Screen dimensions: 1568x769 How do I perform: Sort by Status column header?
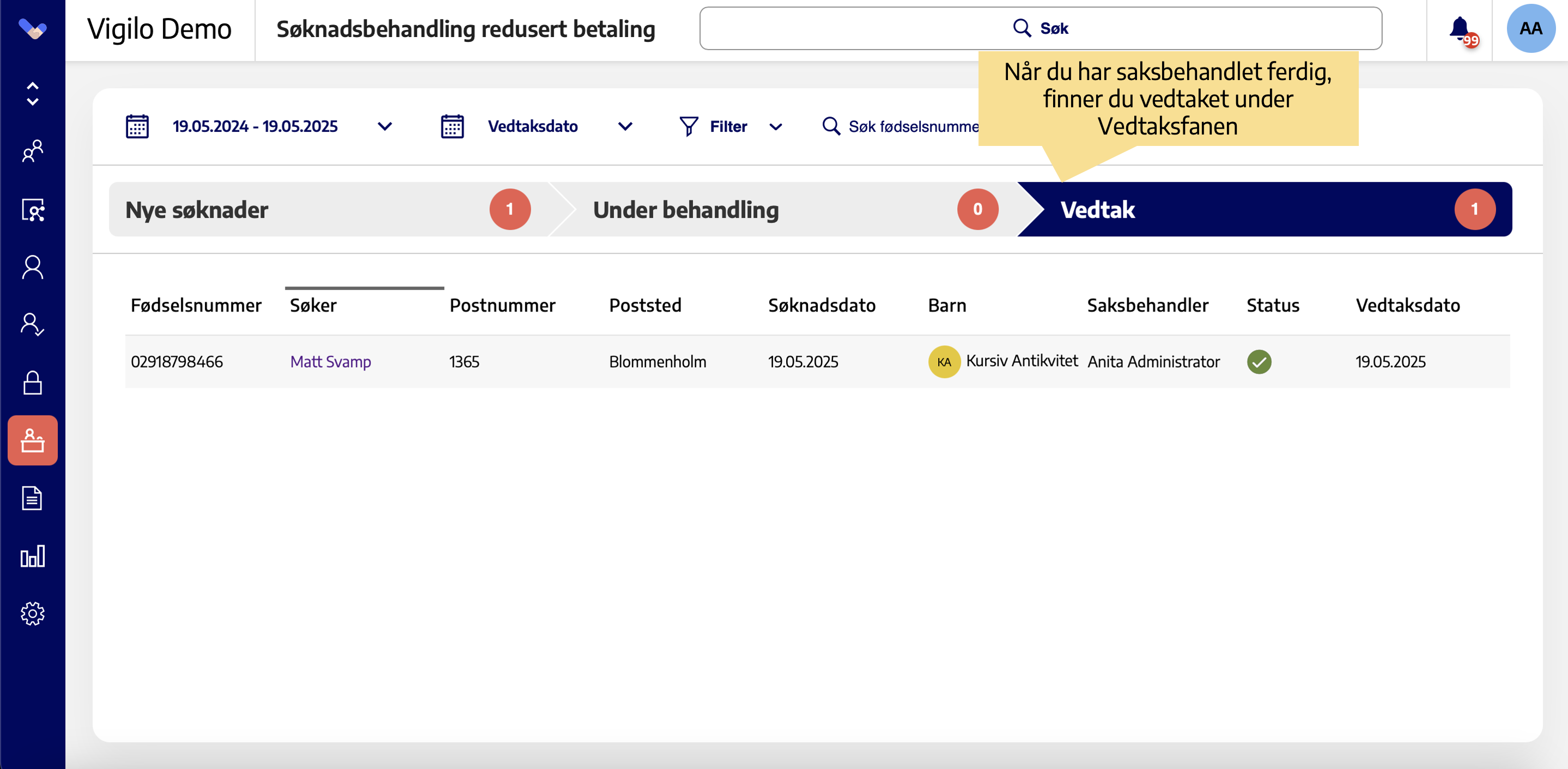[1273, 306]
